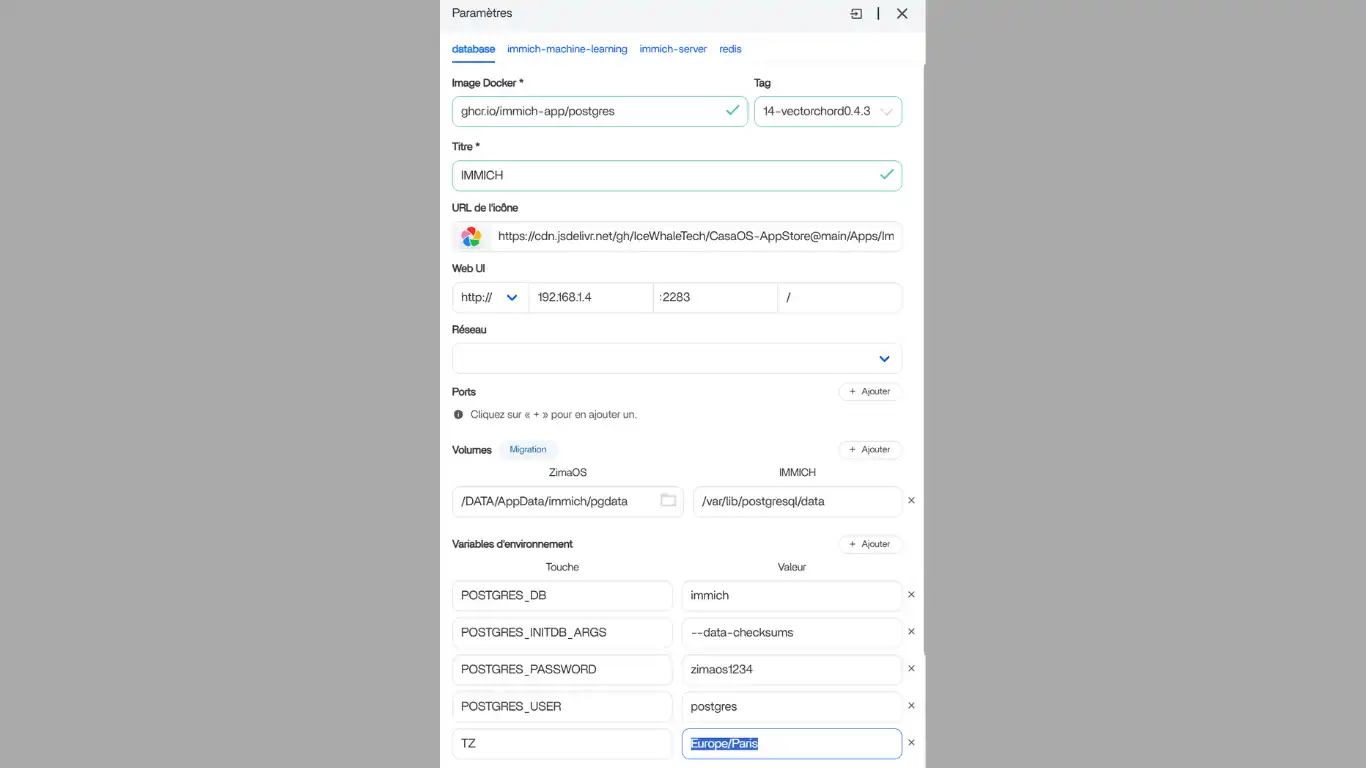The width and height of the screenshot is (1366, 768).
Task: Click the Web UI port field :2283
Action: 715,298
